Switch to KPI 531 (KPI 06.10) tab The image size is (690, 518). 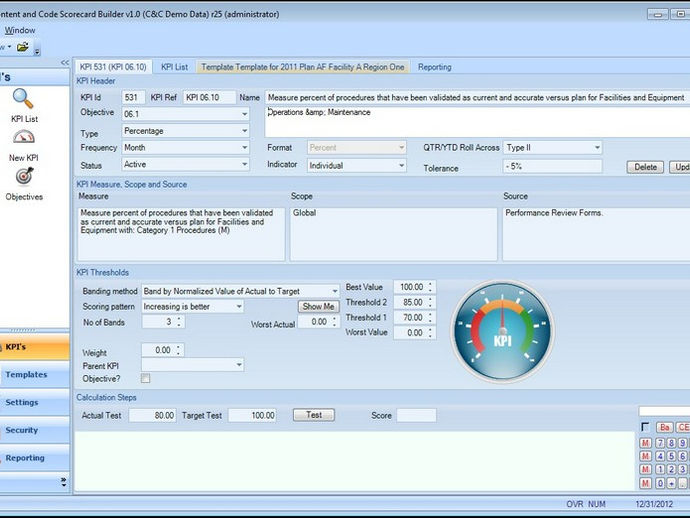tap(113, 67)
